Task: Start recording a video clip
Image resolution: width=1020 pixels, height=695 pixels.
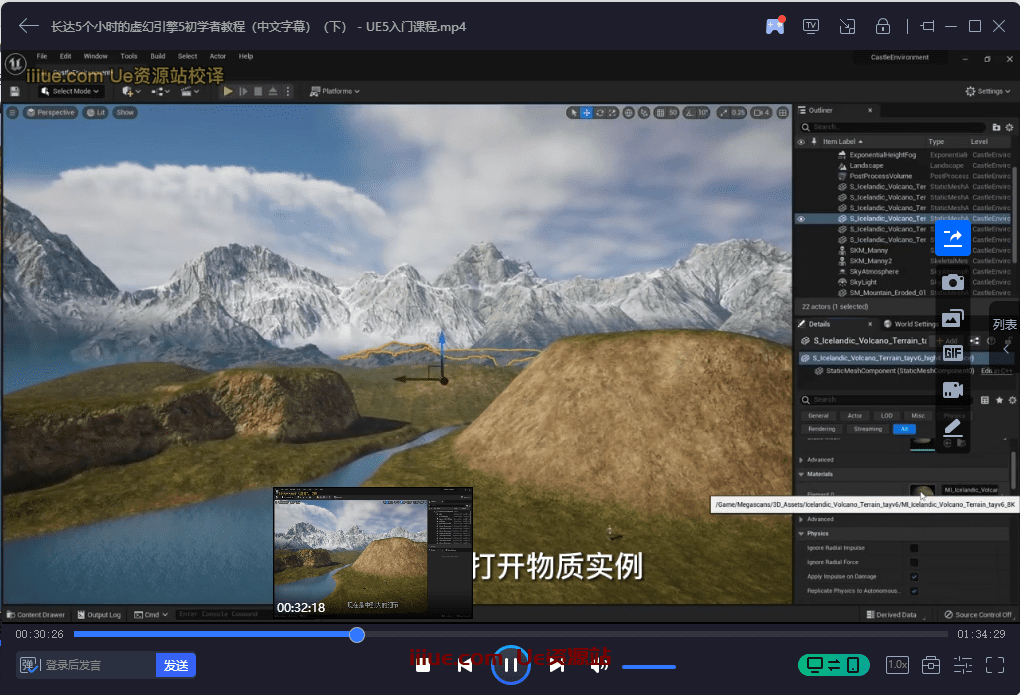Action: pos(952,390)
